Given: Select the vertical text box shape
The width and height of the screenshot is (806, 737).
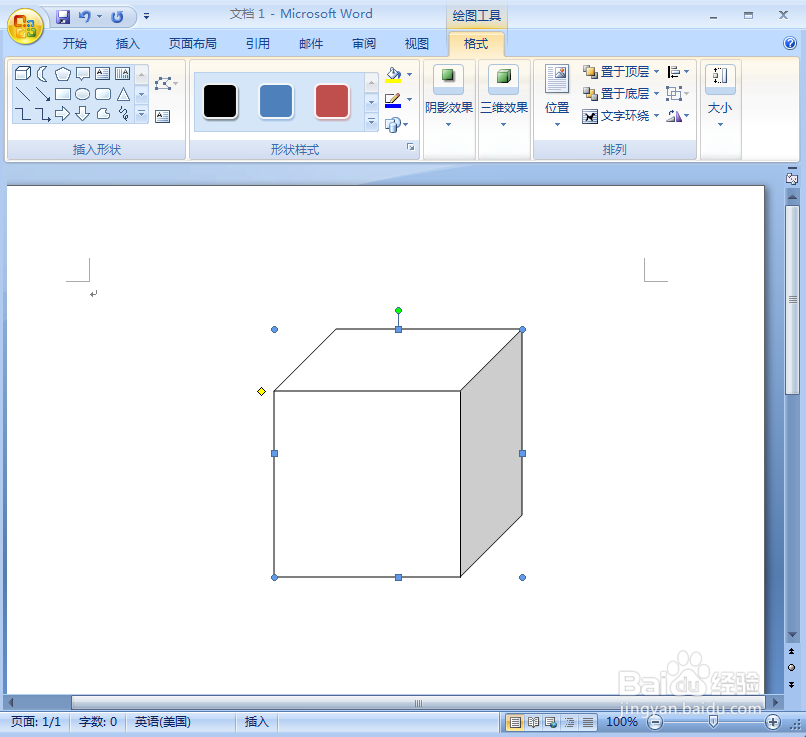Looking at the screenshot, I should click(122, 73).
